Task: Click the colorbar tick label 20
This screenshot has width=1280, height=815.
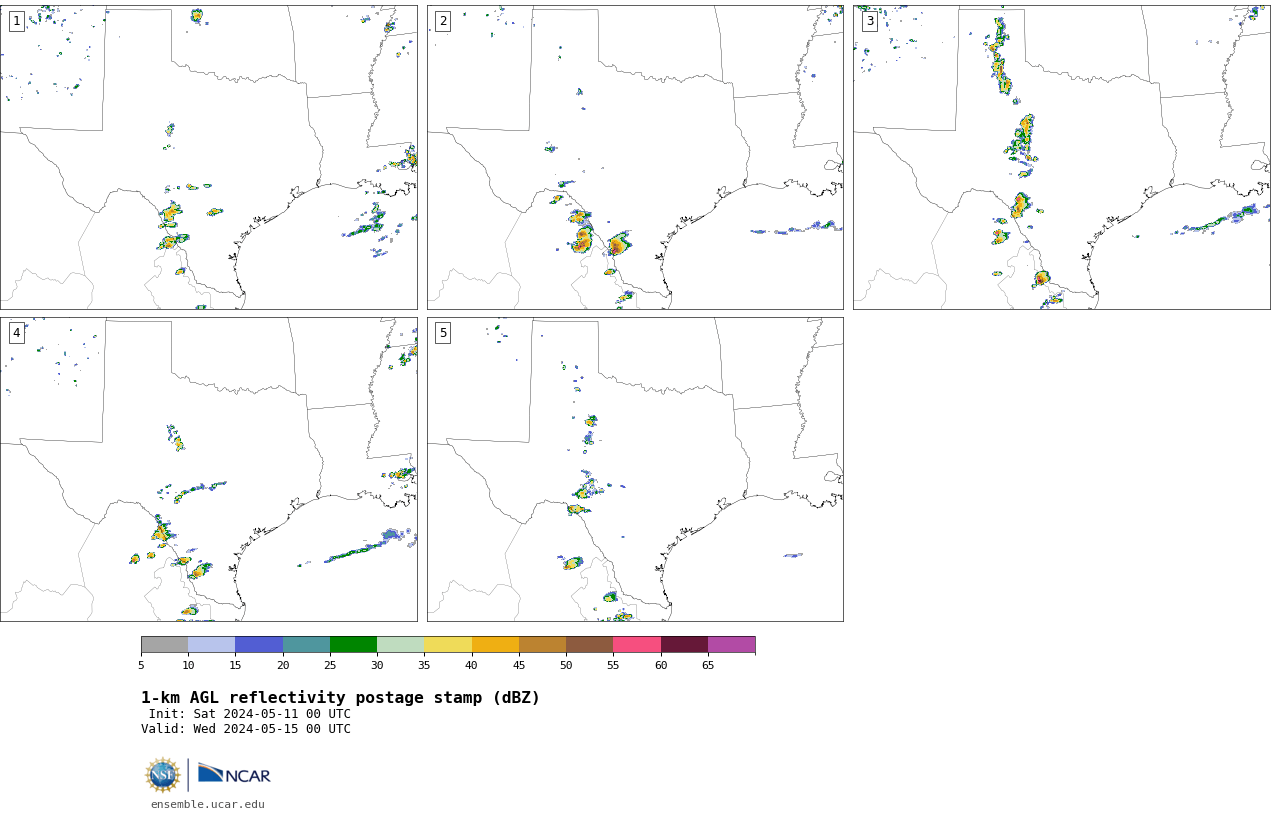Action: (283, 665)
